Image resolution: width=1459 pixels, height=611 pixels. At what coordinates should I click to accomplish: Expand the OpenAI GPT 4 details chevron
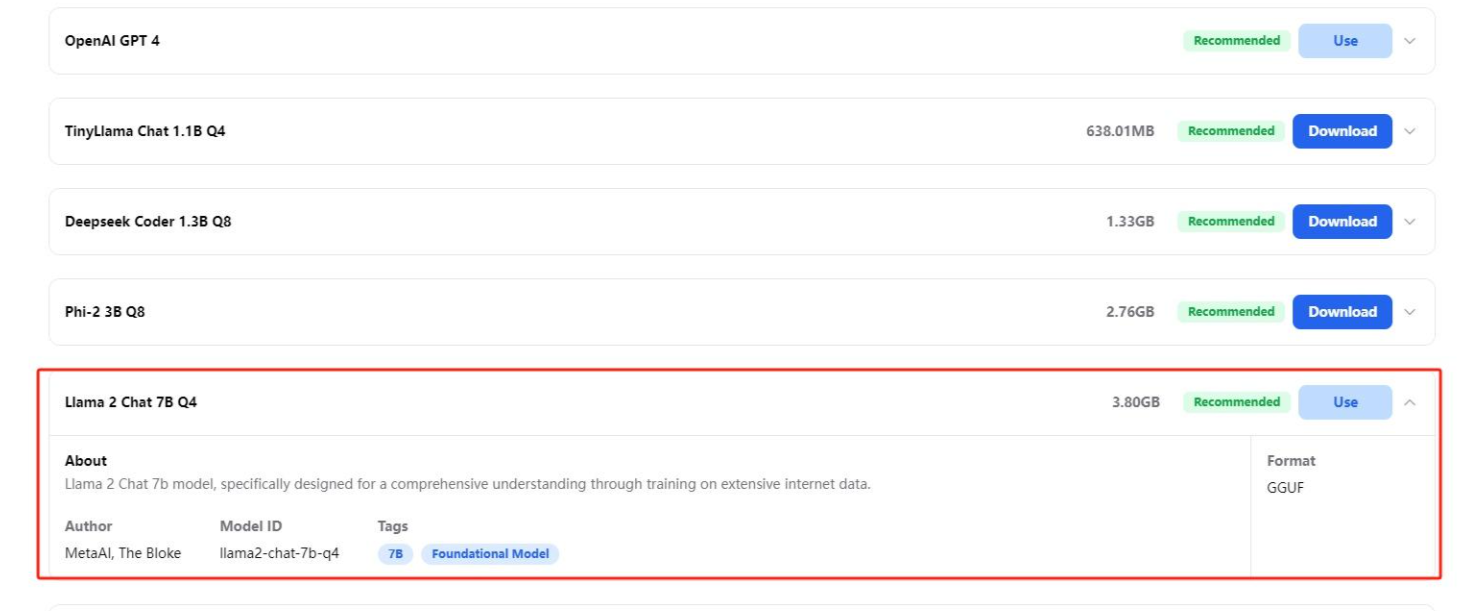1410,41
